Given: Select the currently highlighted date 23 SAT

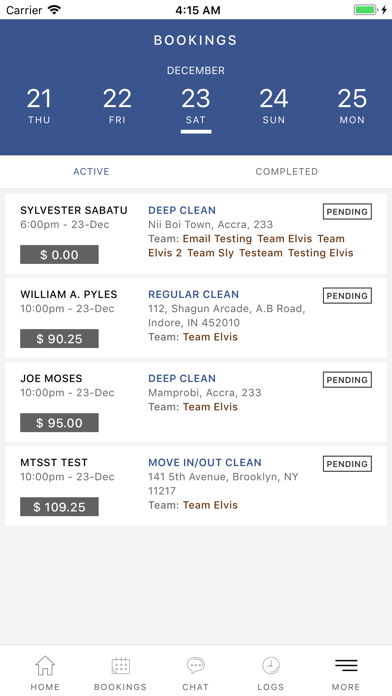Looking at the screenshot, I should tap(196, 106).
